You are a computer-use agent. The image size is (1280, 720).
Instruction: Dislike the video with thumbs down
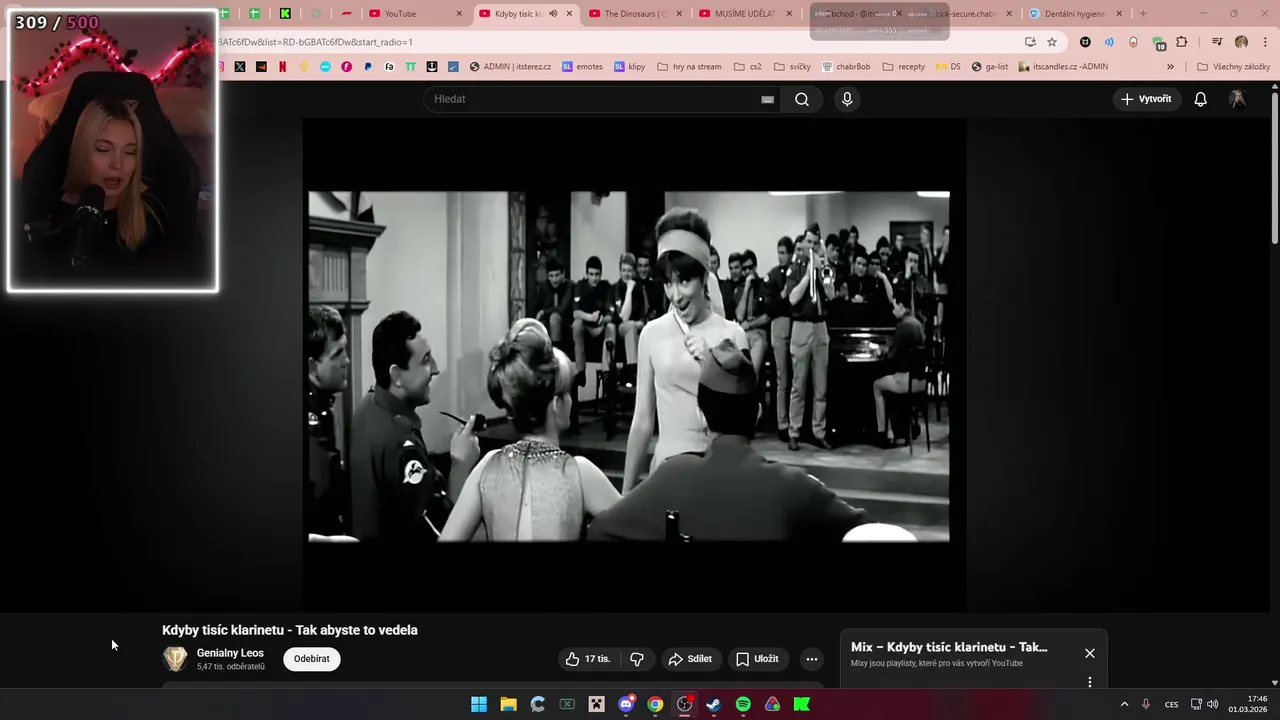[x=637, y=659]
